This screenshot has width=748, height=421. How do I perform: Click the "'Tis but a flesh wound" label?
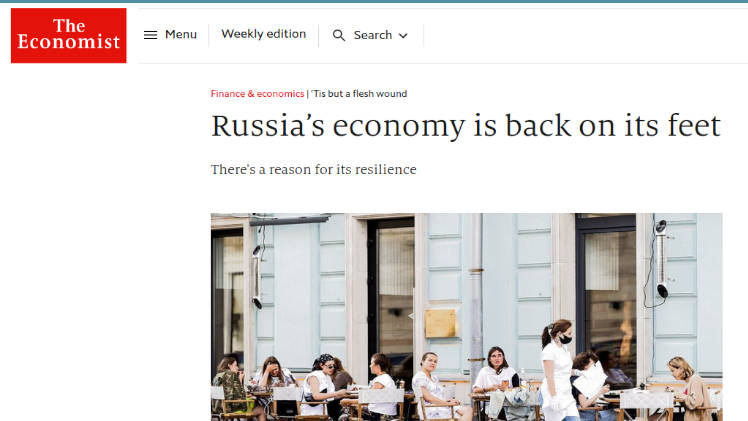pos(359,93)
